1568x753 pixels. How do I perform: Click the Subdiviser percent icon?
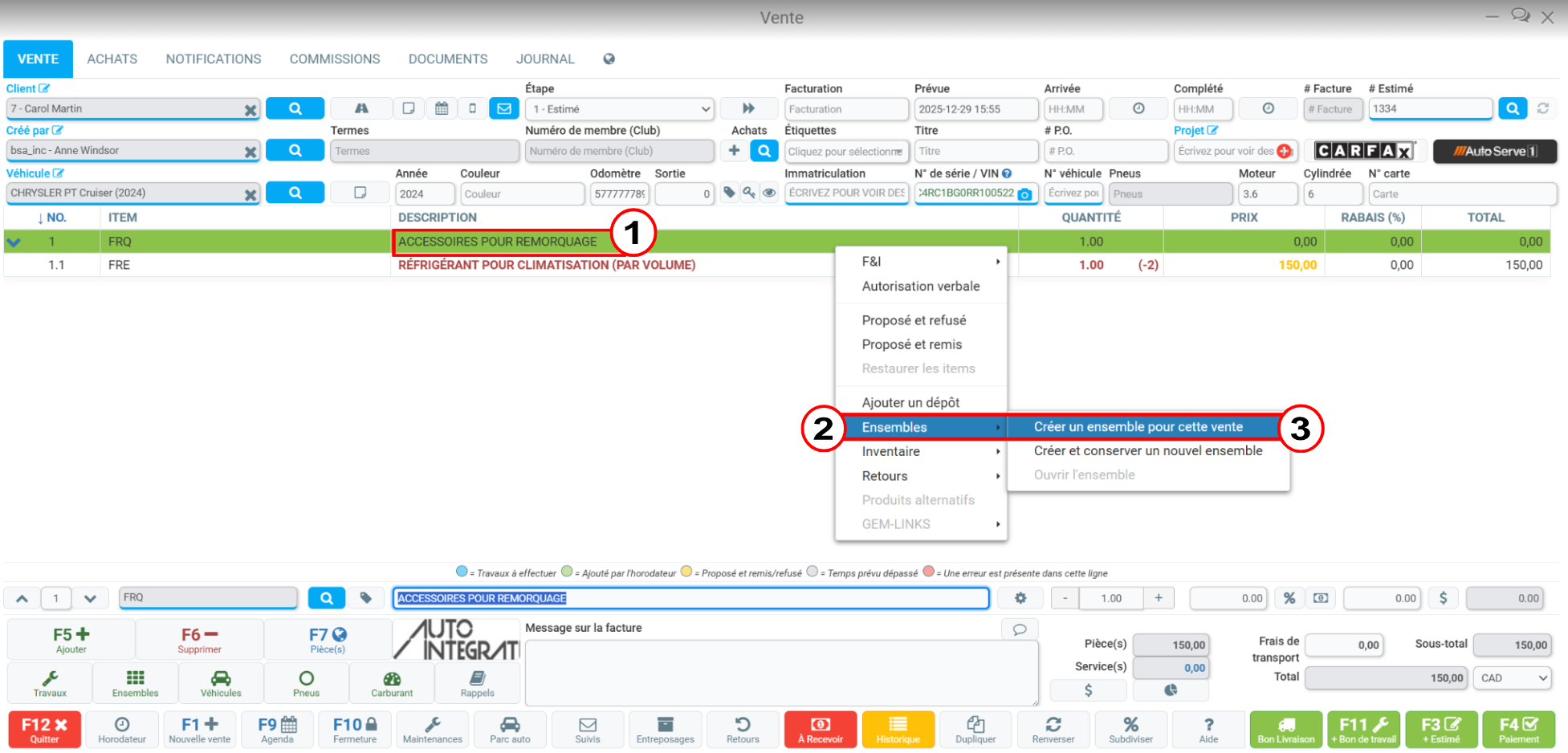[1130, 729]
